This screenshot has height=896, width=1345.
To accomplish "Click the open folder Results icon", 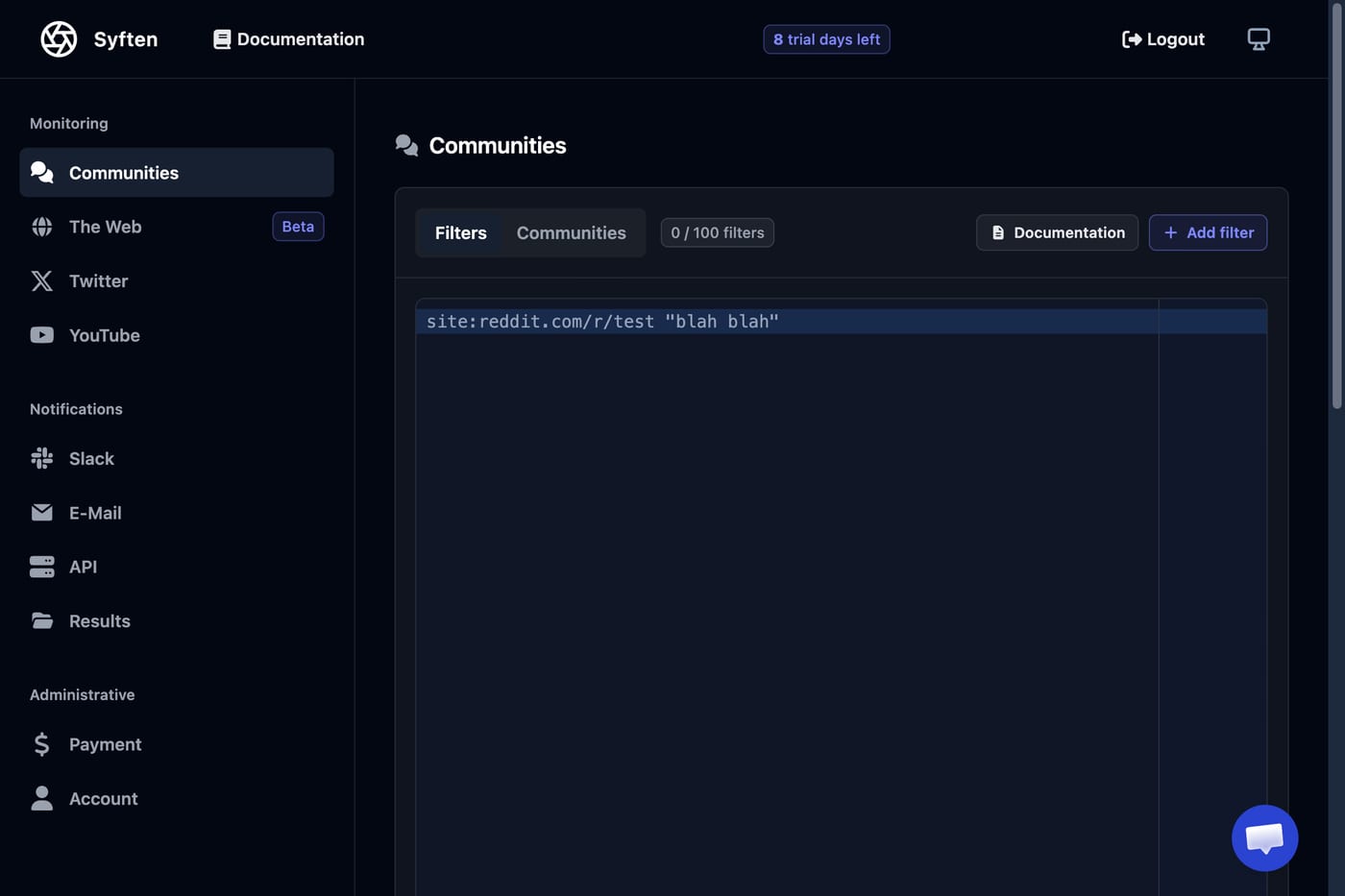I will coord(42,620).
